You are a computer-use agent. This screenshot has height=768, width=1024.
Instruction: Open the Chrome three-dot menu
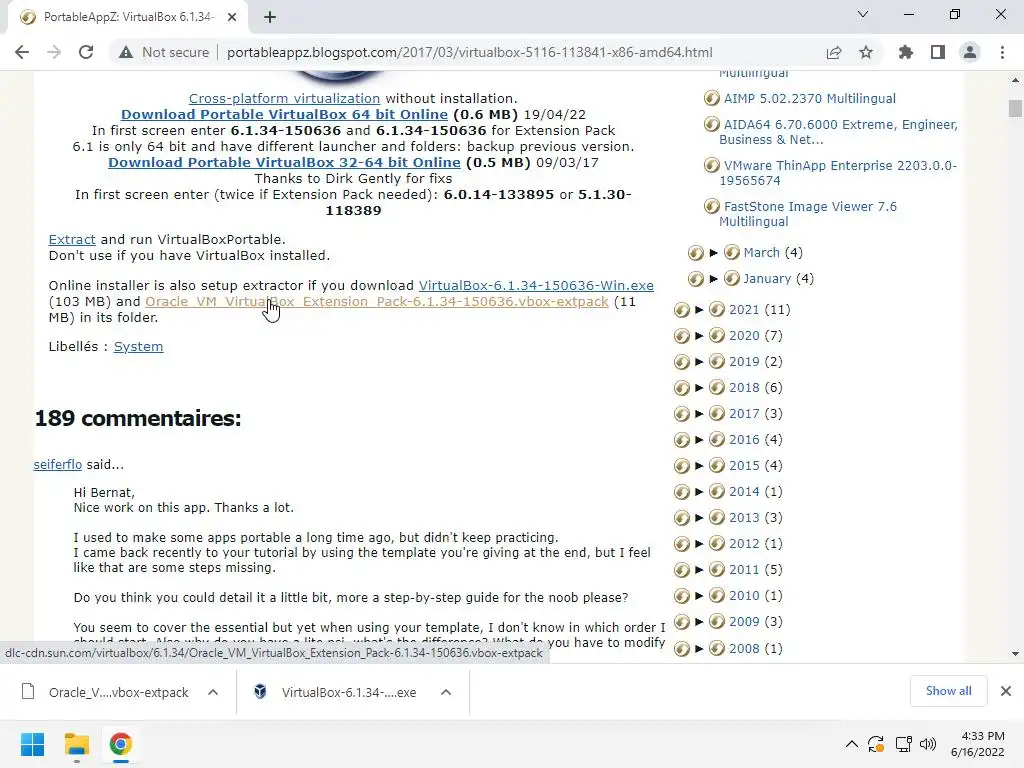1002,52
